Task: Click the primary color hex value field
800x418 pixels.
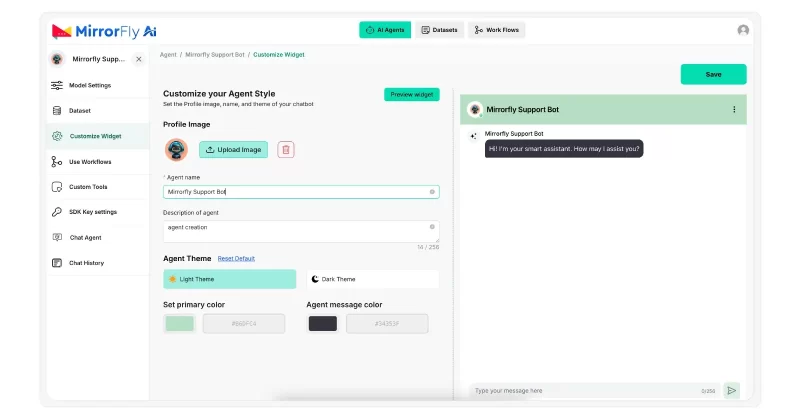Action: pyautogui.click(x=244, y=324)
